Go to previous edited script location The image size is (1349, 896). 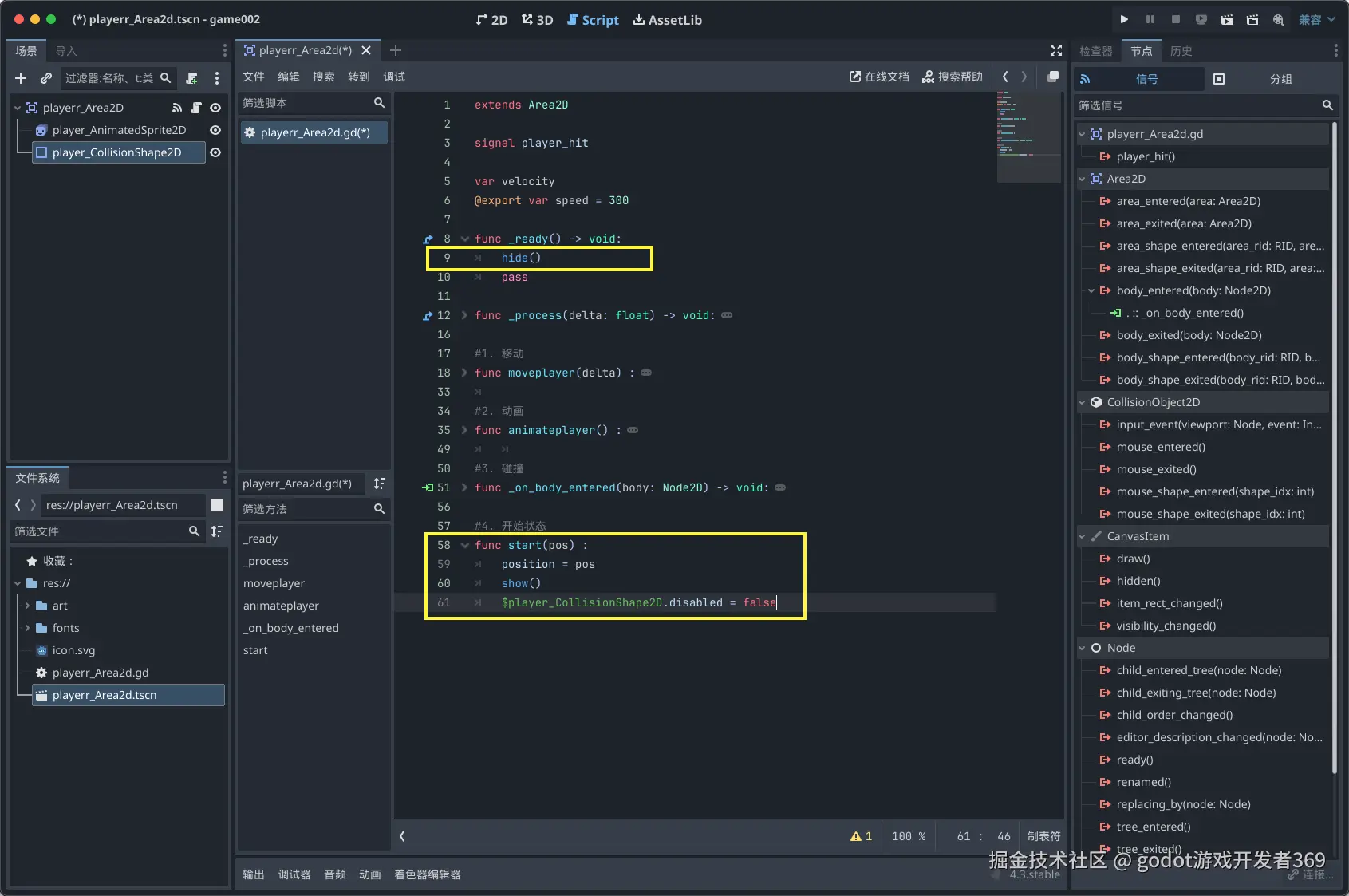pyautogui.click(x=1005, y=77)
